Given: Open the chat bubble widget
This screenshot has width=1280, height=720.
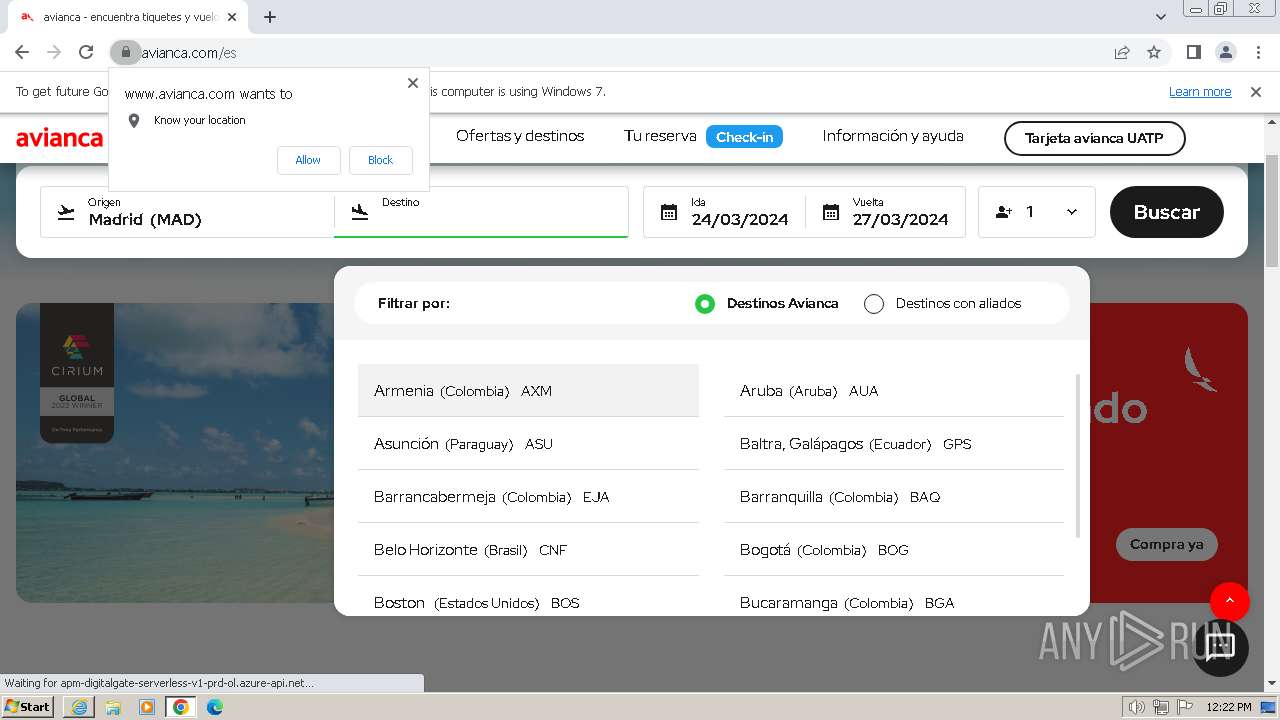Looking at the screenshot, I should [x=1220, y=647].
